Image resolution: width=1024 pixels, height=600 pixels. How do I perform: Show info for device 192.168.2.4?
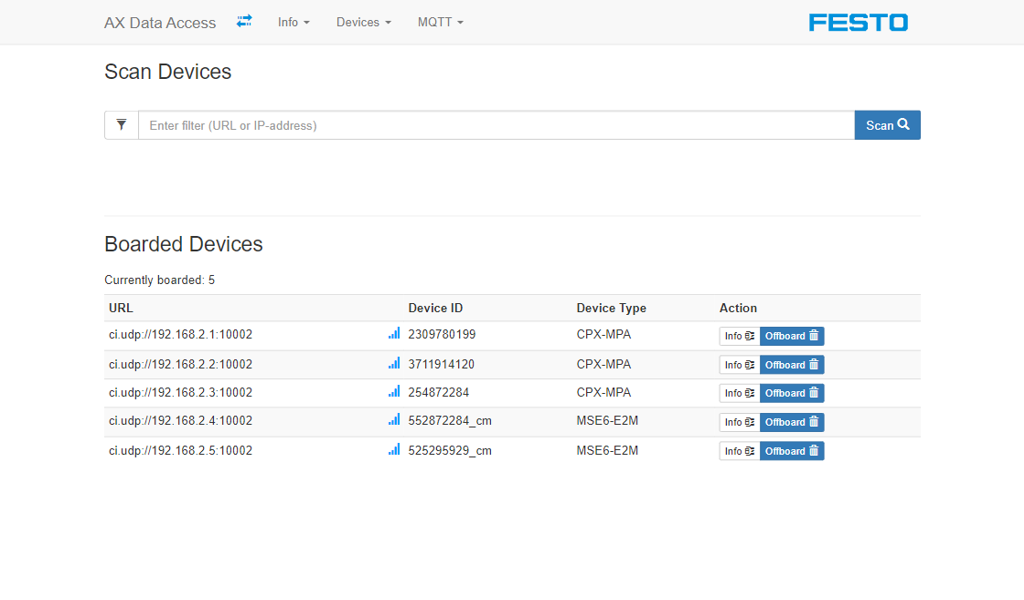[739, 422]
